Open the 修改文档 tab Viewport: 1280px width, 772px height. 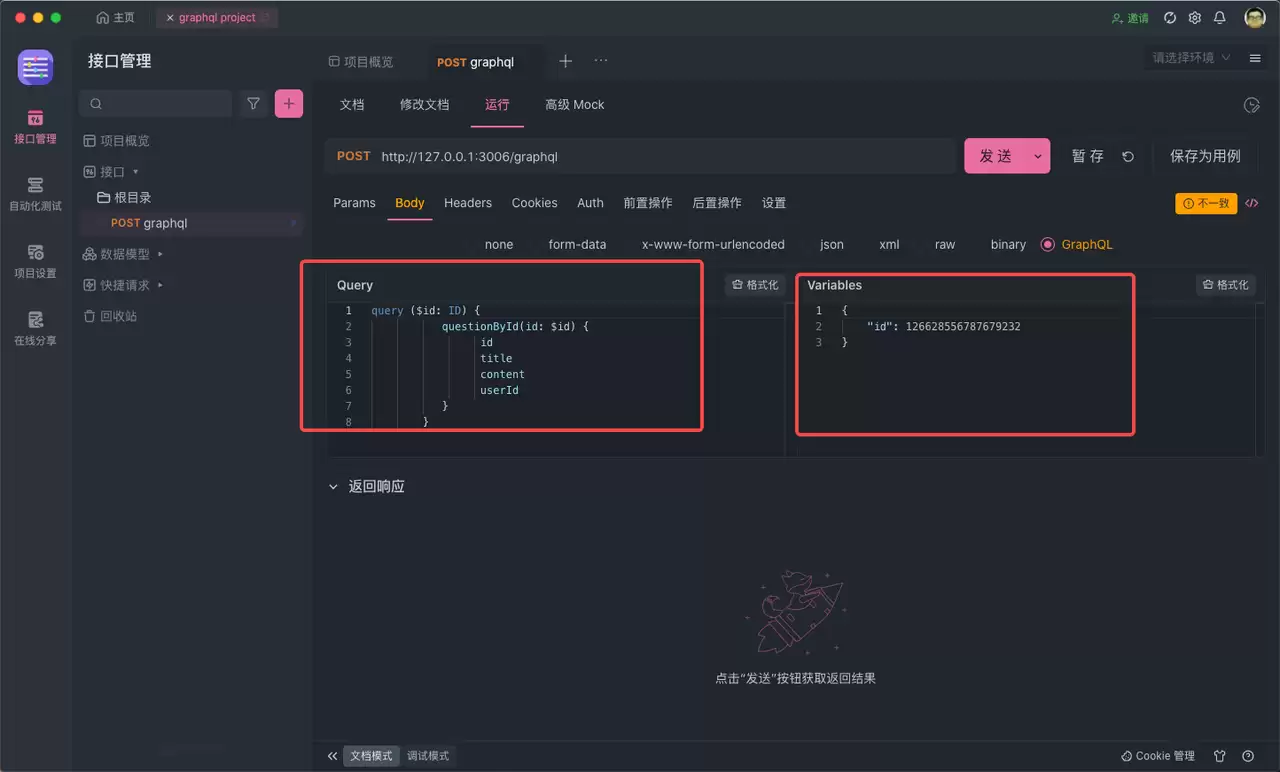click(425, 105)
